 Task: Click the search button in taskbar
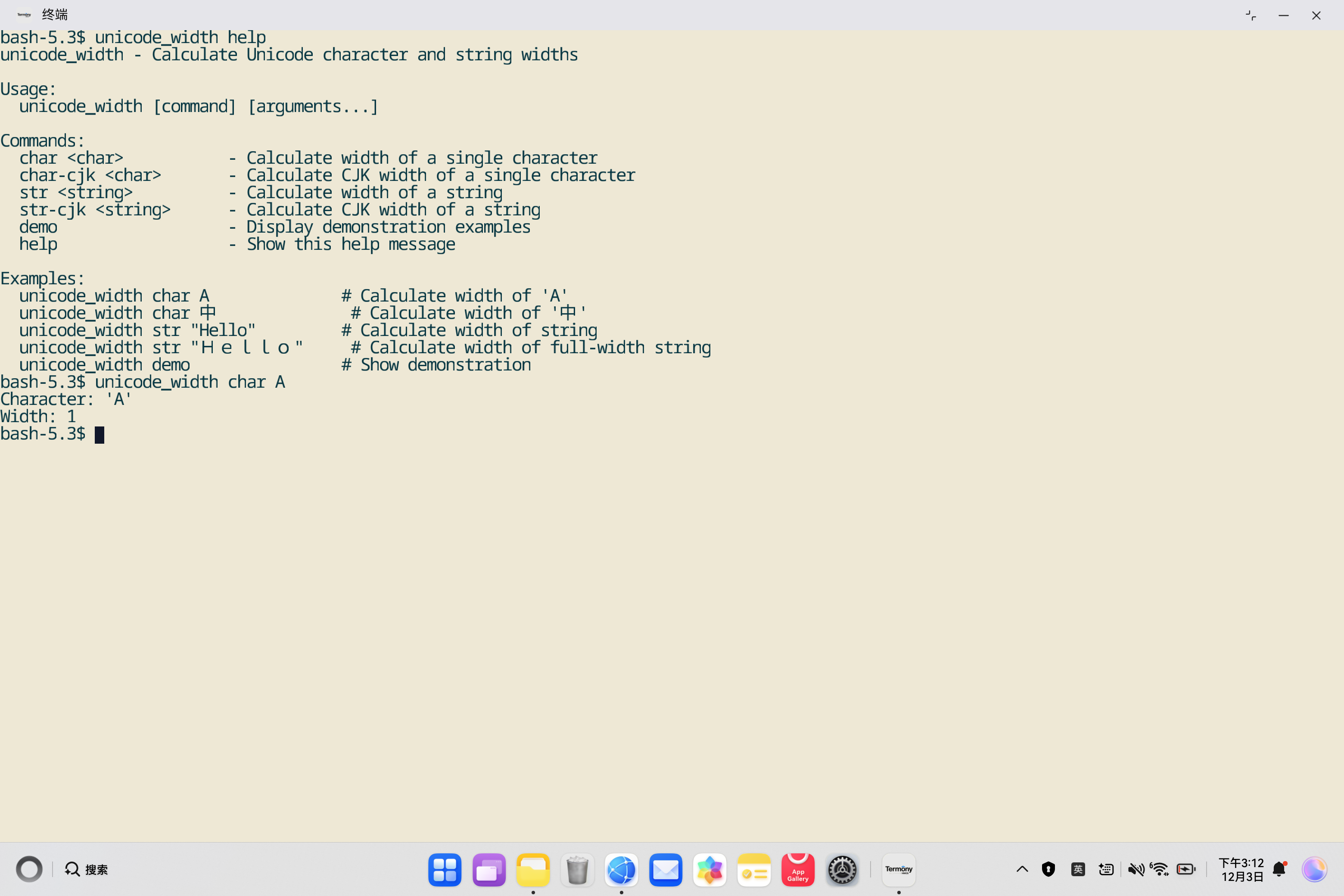coord(86,870)
